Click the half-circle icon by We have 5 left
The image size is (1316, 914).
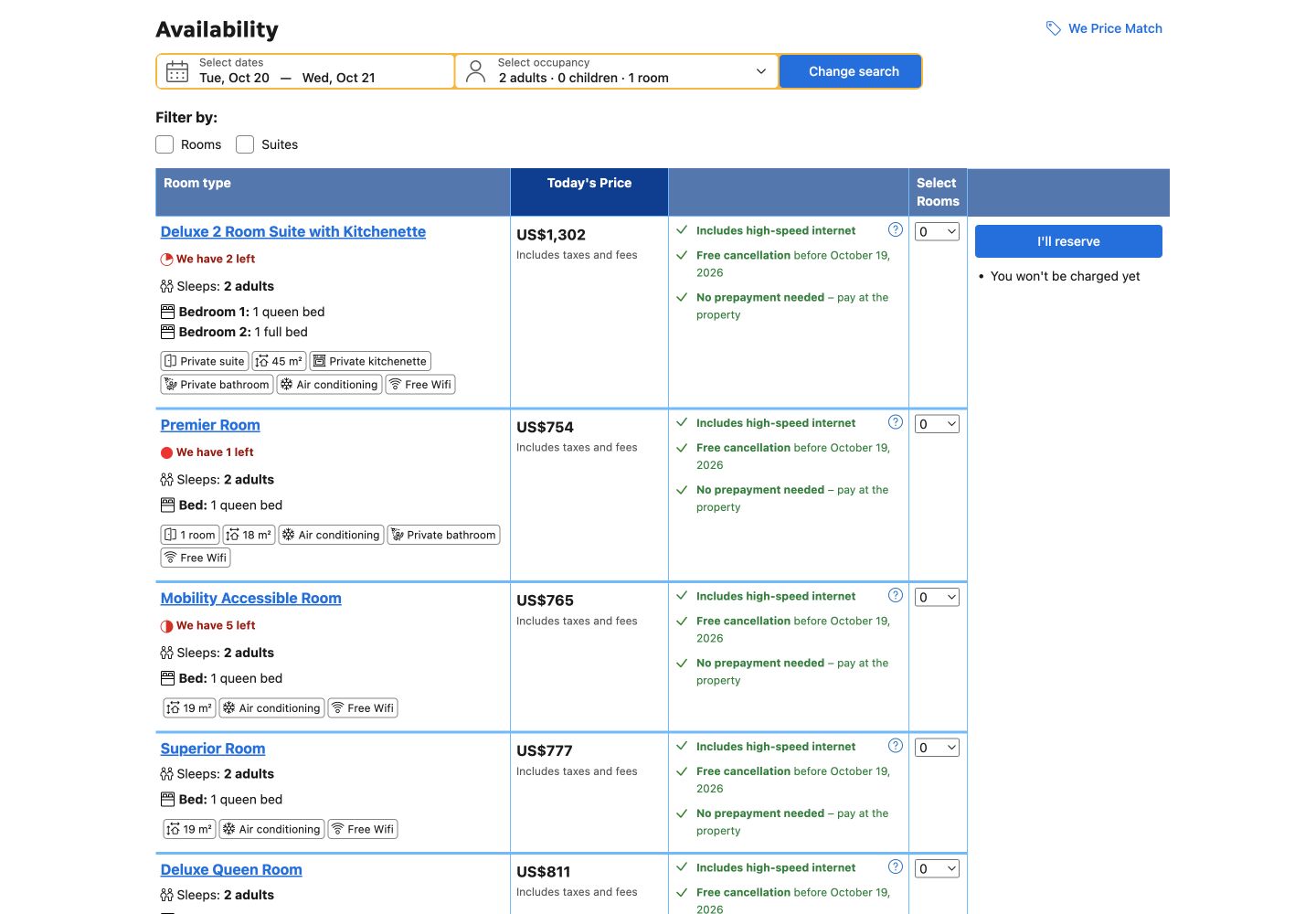click(x=167, y=626)
